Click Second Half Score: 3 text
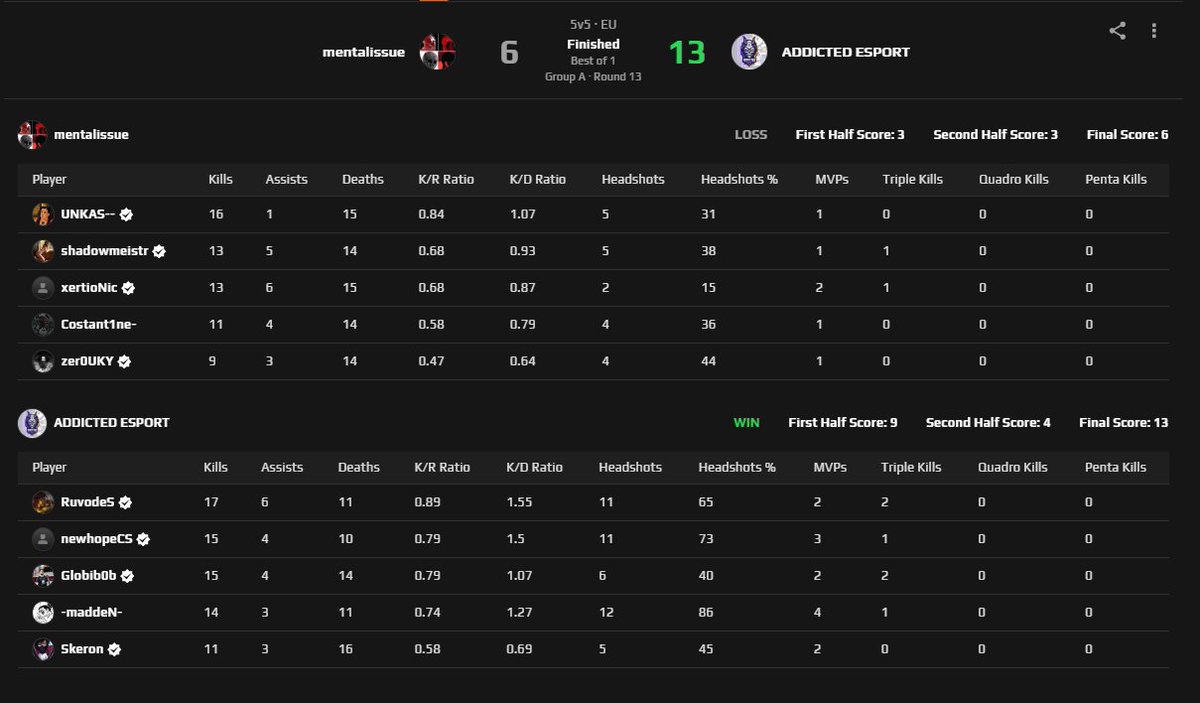 tap(996, 135)
